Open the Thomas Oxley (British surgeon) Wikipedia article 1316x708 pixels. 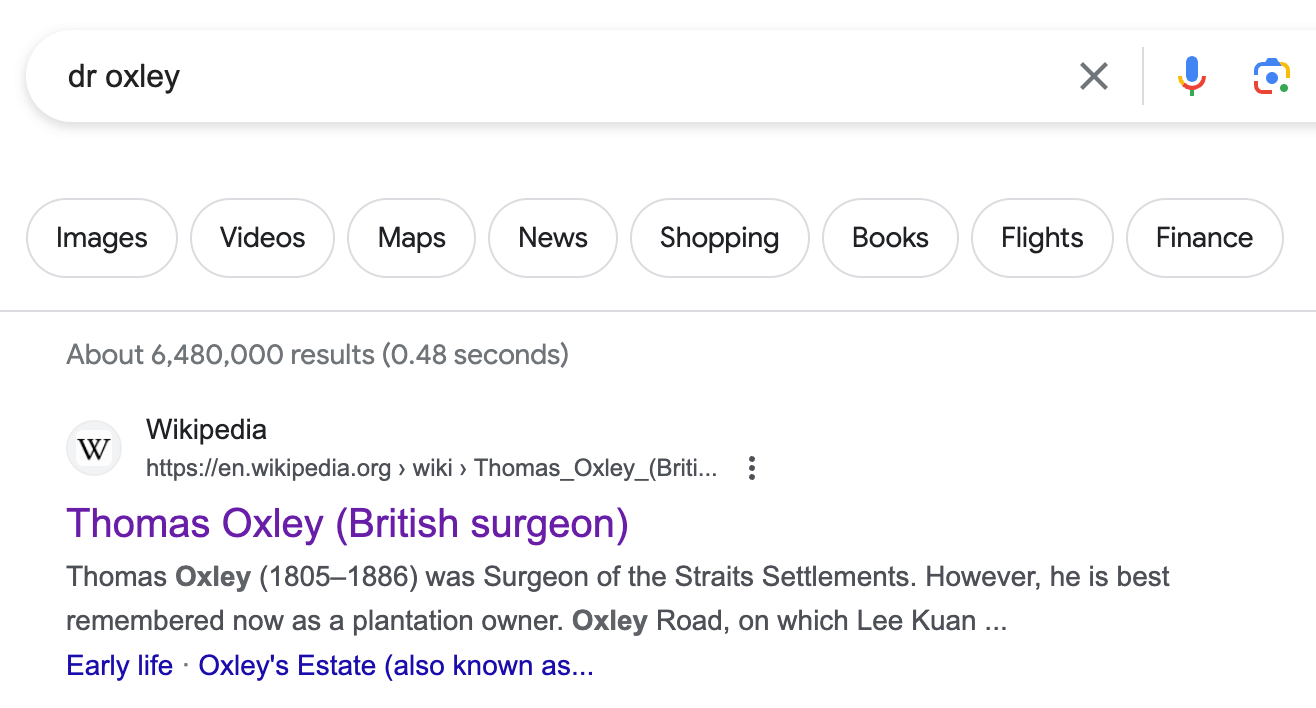[346, 523]
